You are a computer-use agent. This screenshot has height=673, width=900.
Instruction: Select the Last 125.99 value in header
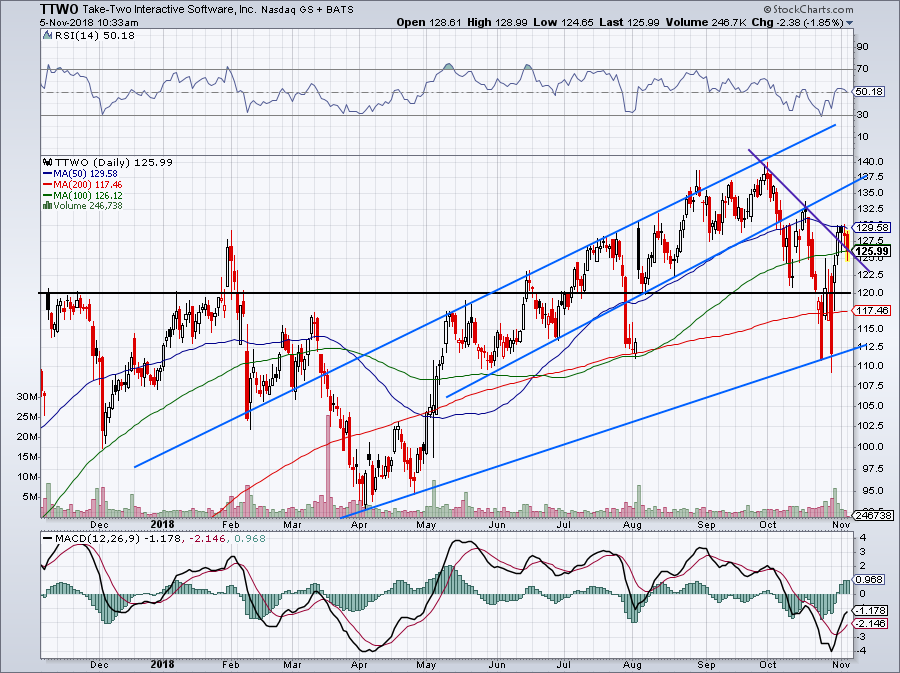pyautogui.click(x=630, y=22)
